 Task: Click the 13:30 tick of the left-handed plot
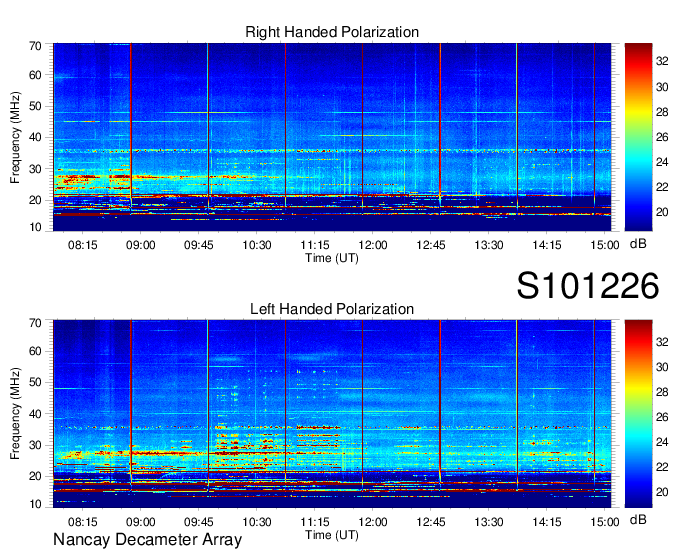click(489, 522)
